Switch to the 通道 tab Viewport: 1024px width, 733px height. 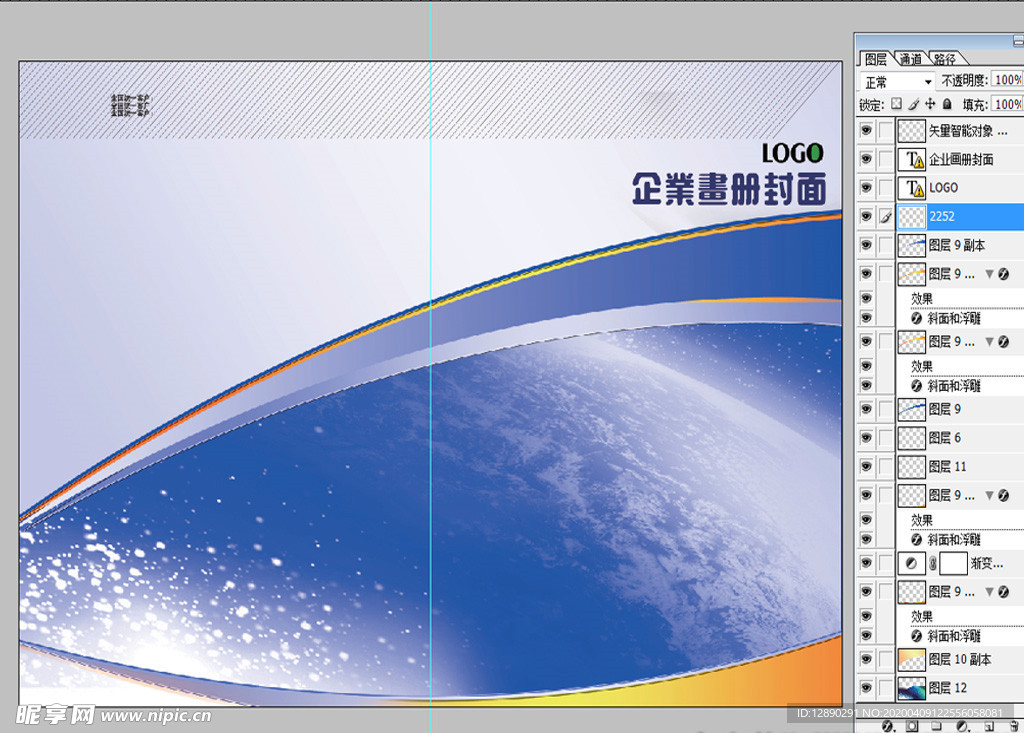[x=910, y=59]
